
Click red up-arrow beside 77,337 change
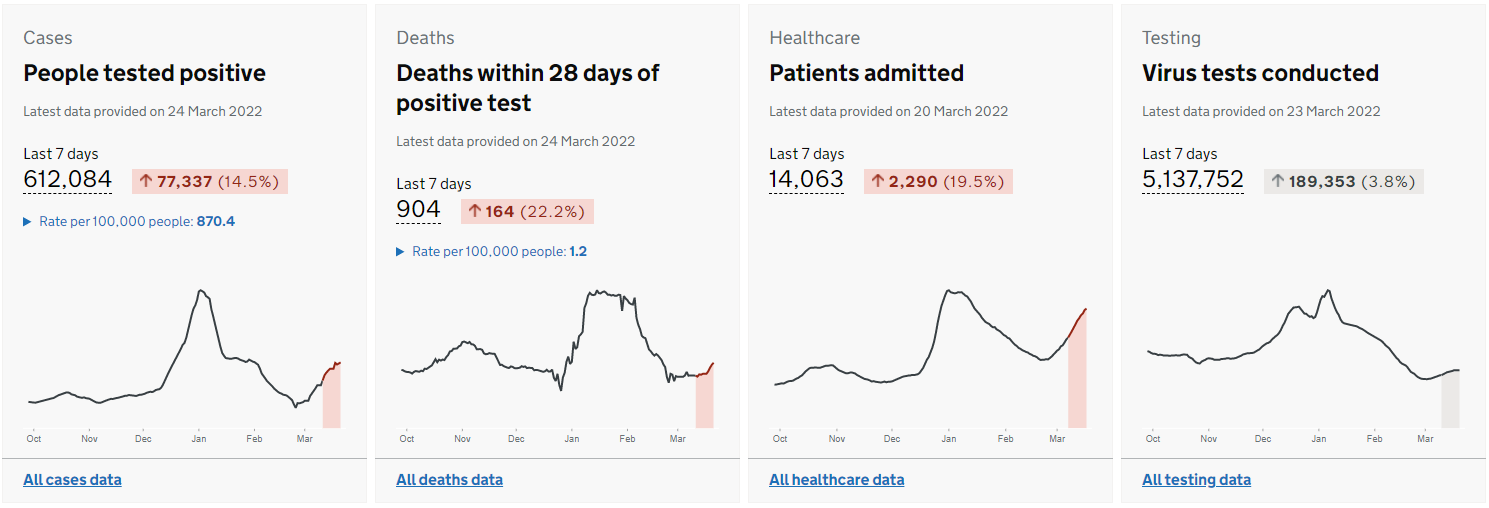click(x=146, y=181)
